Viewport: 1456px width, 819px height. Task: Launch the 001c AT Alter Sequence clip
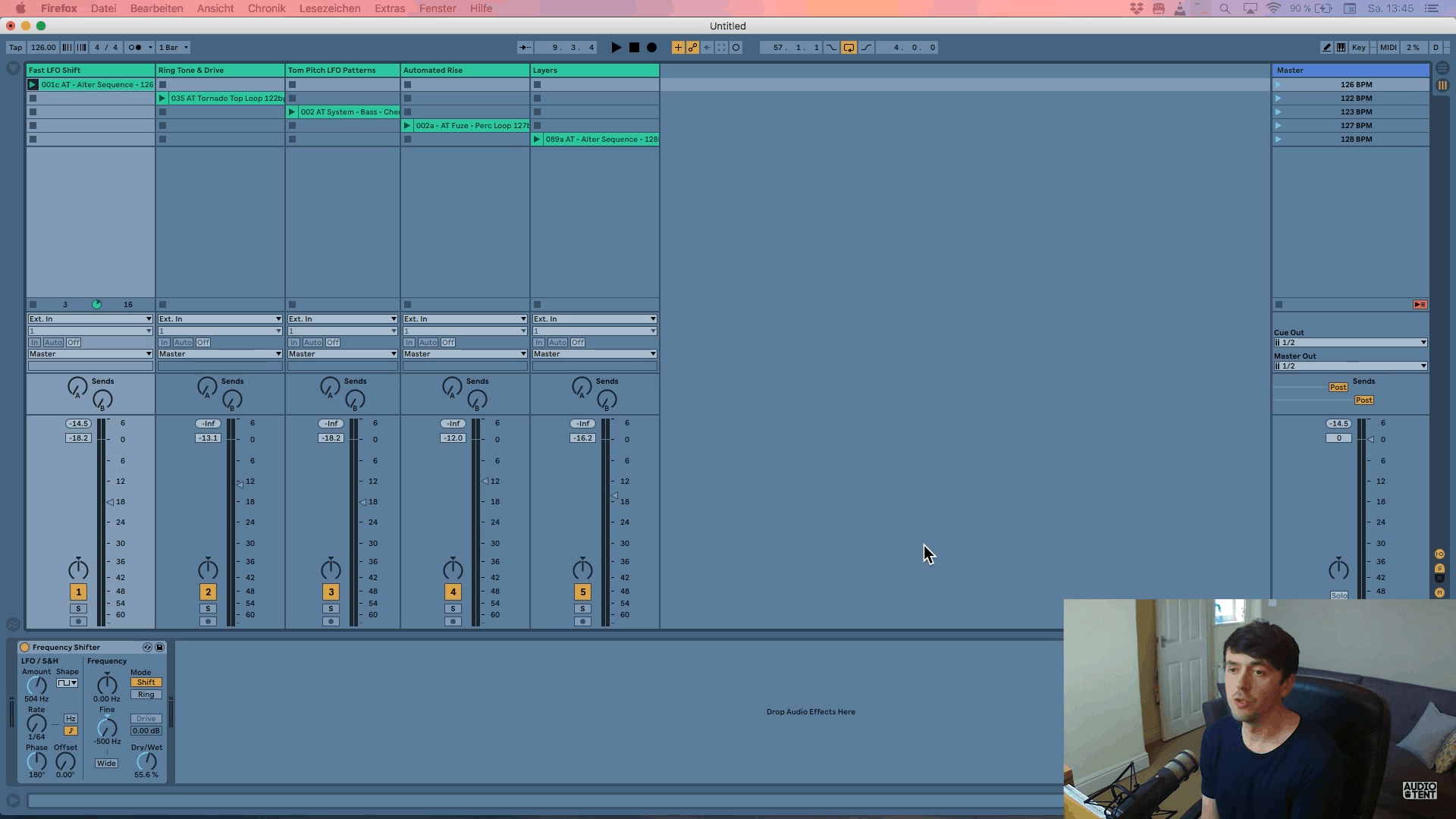pyautogui.click(x=33, y=85)
